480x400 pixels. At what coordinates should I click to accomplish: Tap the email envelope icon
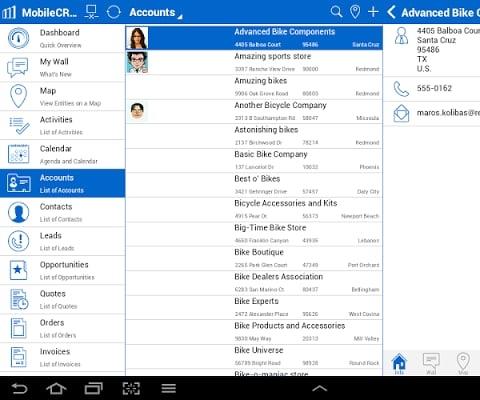point(401,113)
